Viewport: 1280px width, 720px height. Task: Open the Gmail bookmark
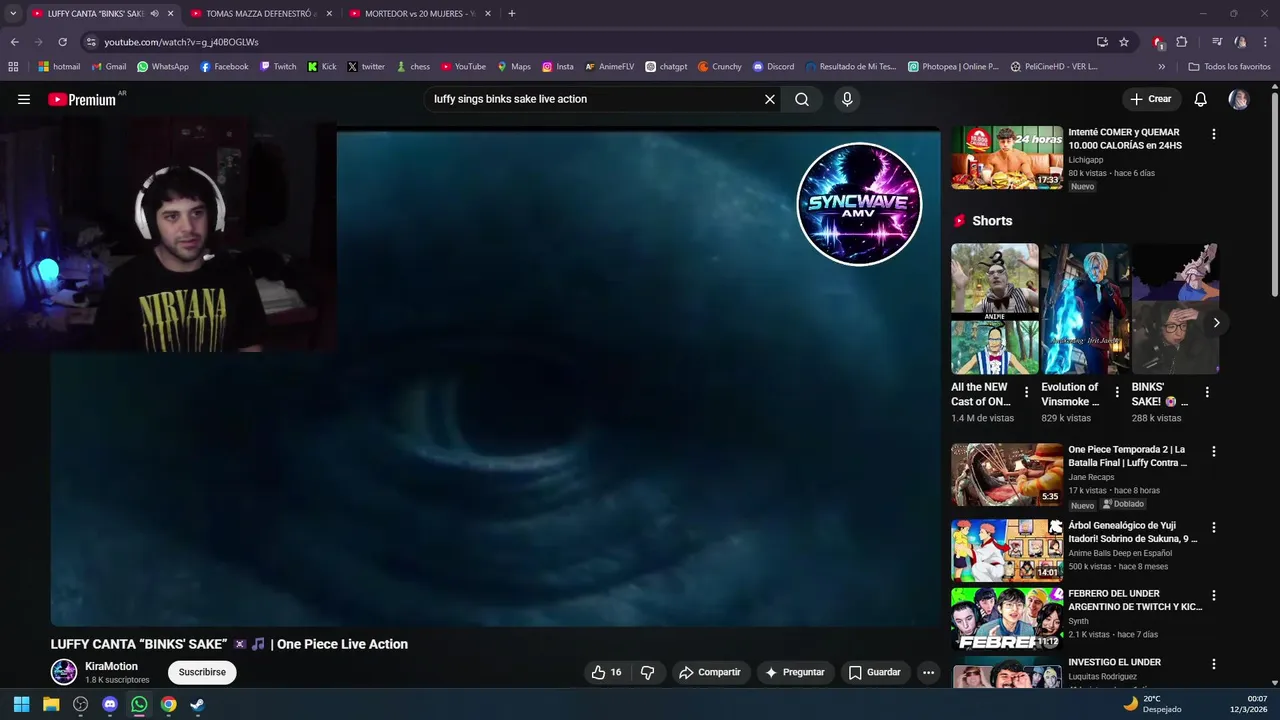coord(108,67)
